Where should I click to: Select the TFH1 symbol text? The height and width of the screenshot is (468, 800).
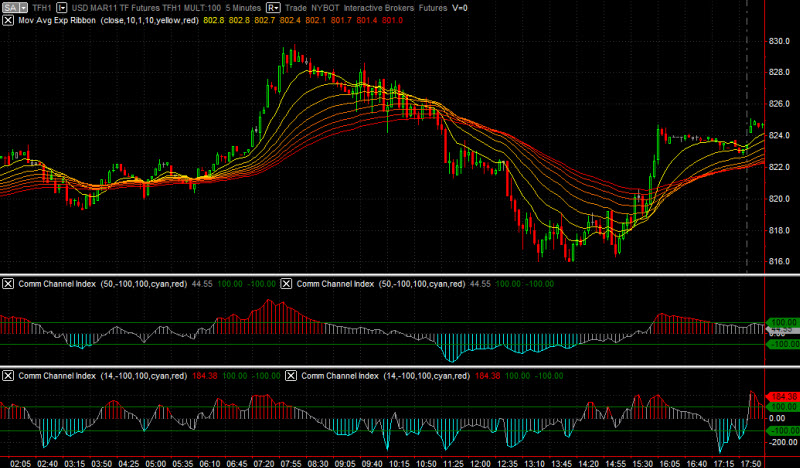click(41, 6)
